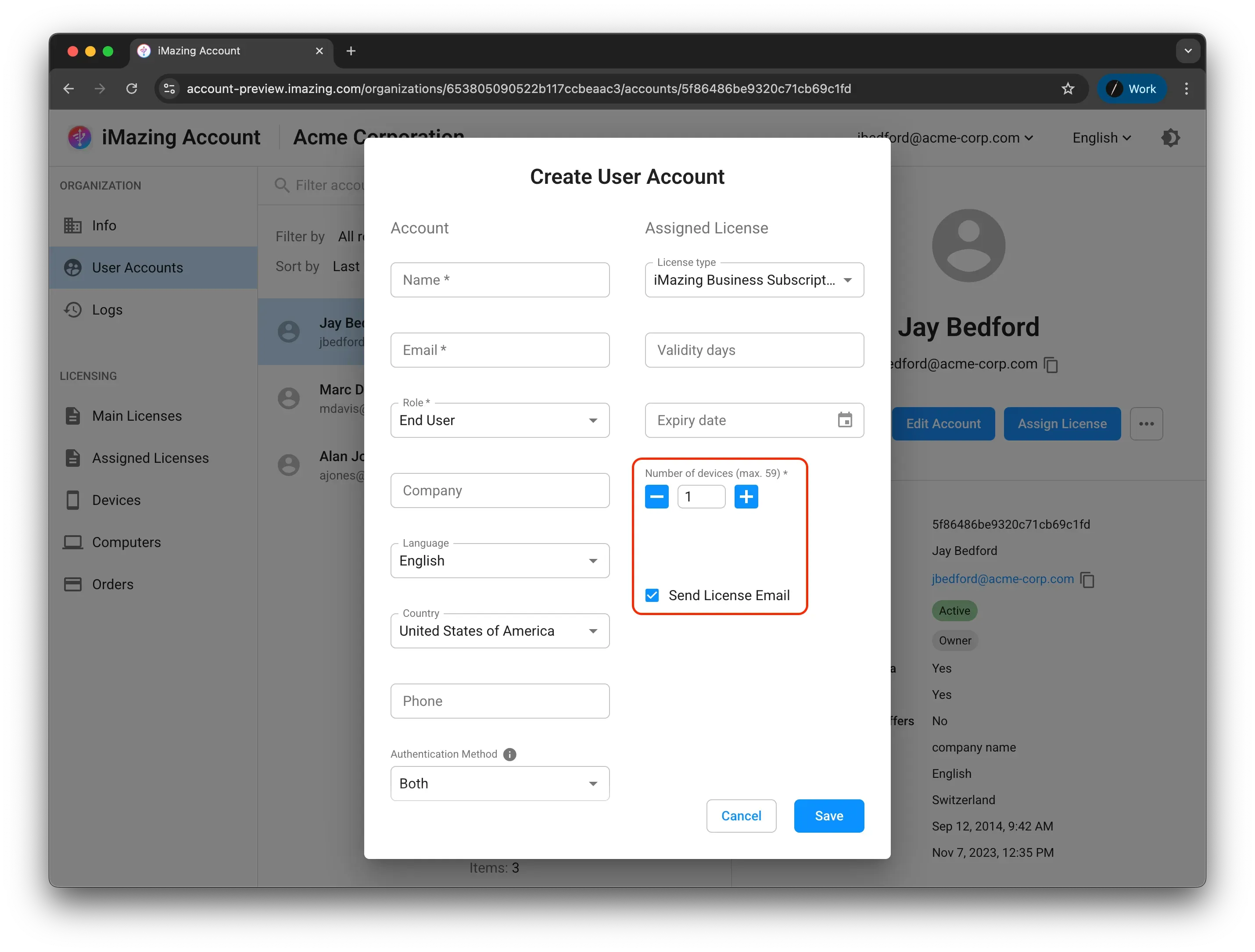1255x952 pixels.
Task: Click the Name input field
Action: pyautogui.click(x=500, y=279)
